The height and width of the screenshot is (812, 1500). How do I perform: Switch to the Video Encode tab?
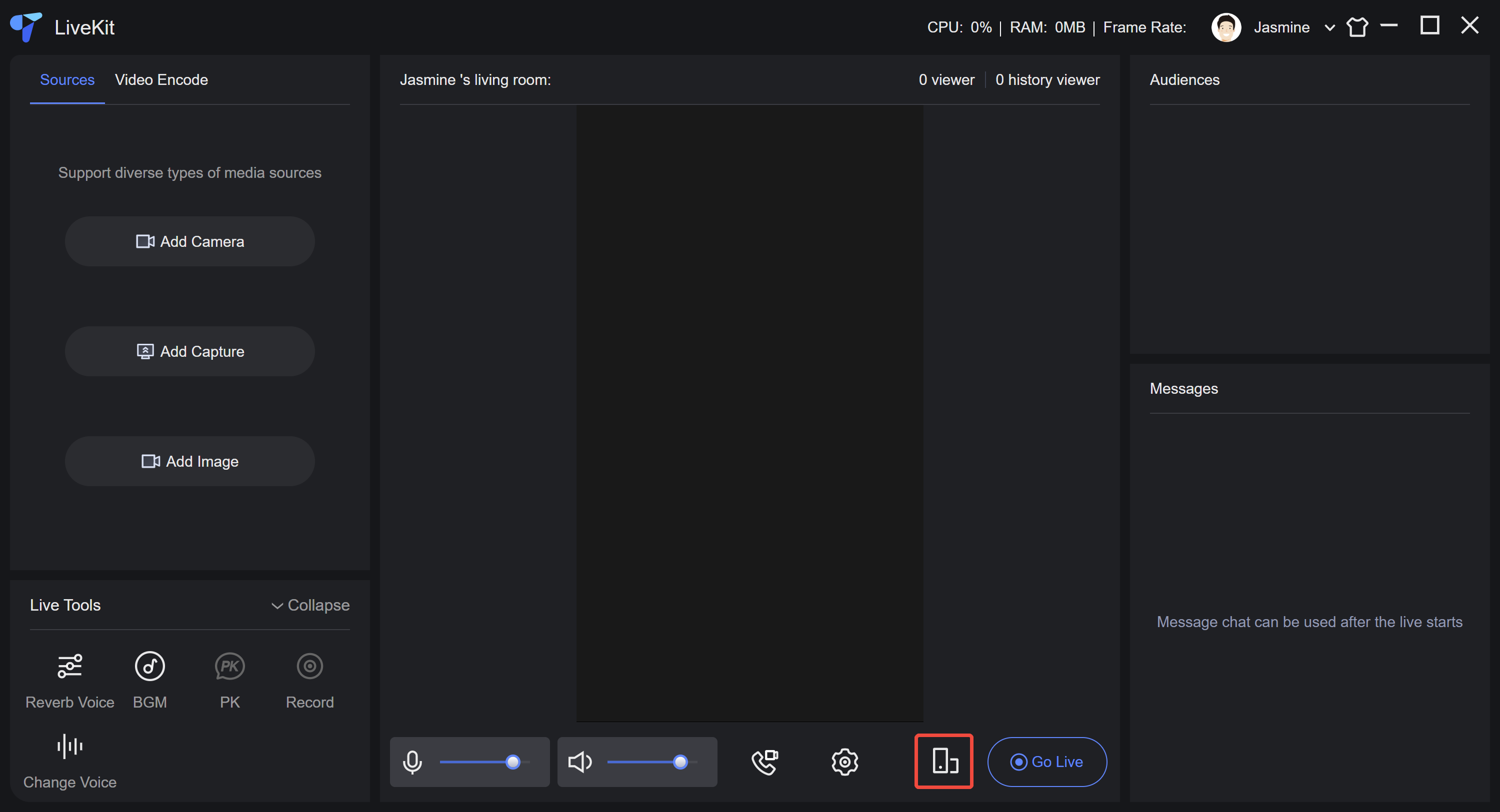(161, 80)
